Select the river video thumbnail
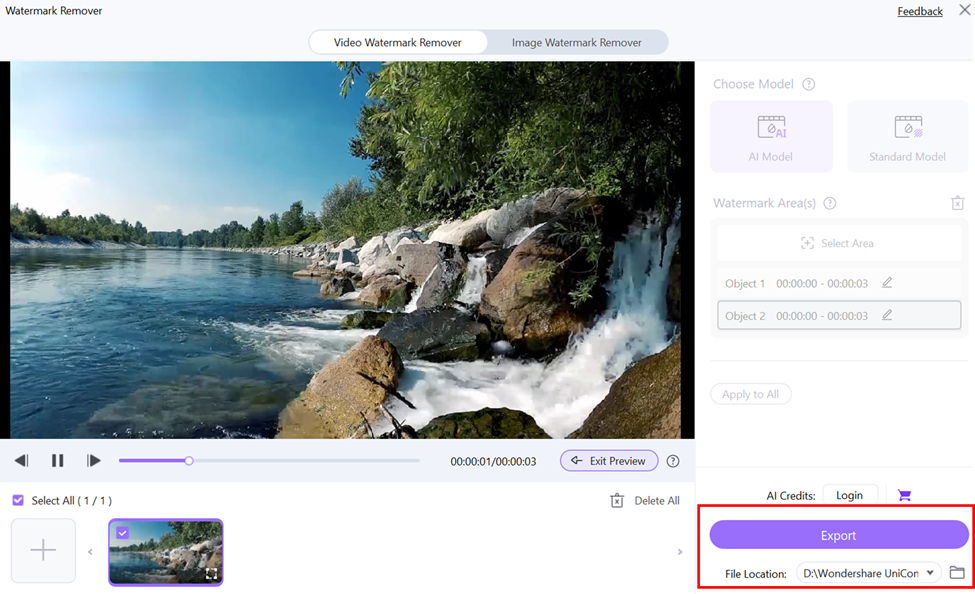 pos(166,552)
